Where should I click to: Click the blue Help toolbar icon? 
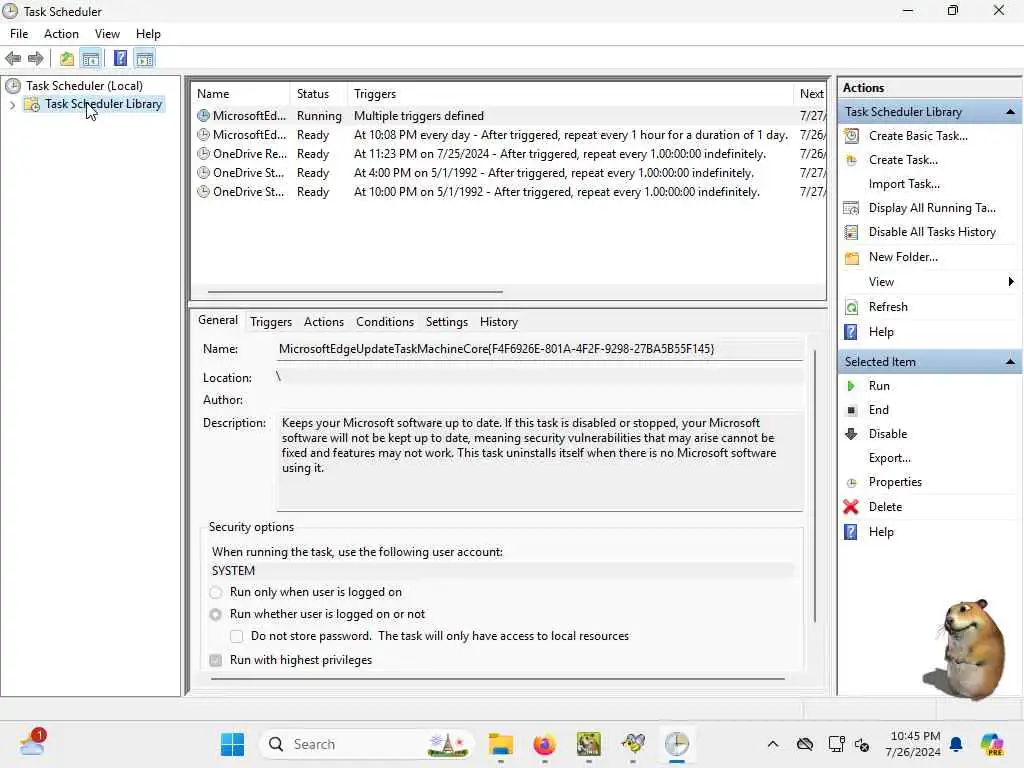tap(120, 59)
